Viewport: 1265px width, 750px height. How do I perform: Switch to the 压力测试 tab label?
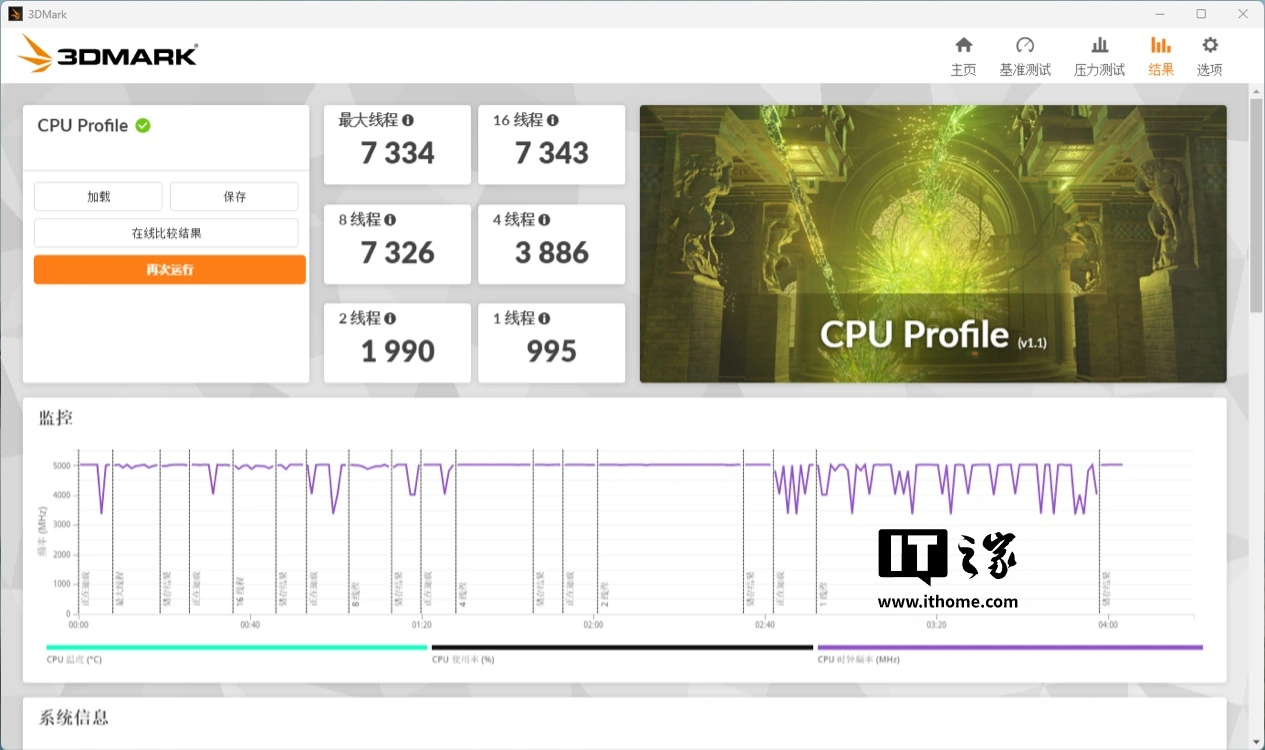tap(1100, 70)
